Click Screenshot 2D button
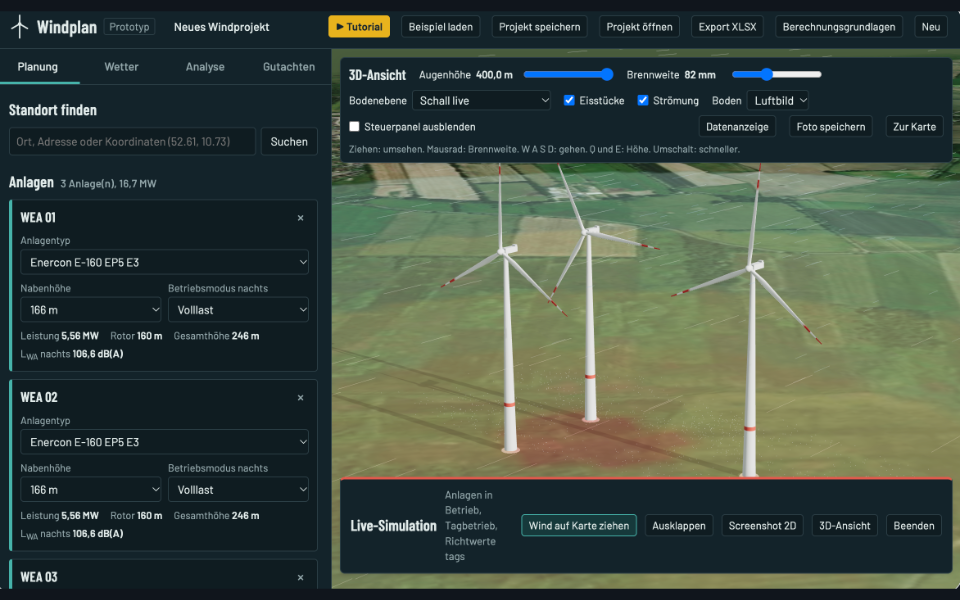 762,525
